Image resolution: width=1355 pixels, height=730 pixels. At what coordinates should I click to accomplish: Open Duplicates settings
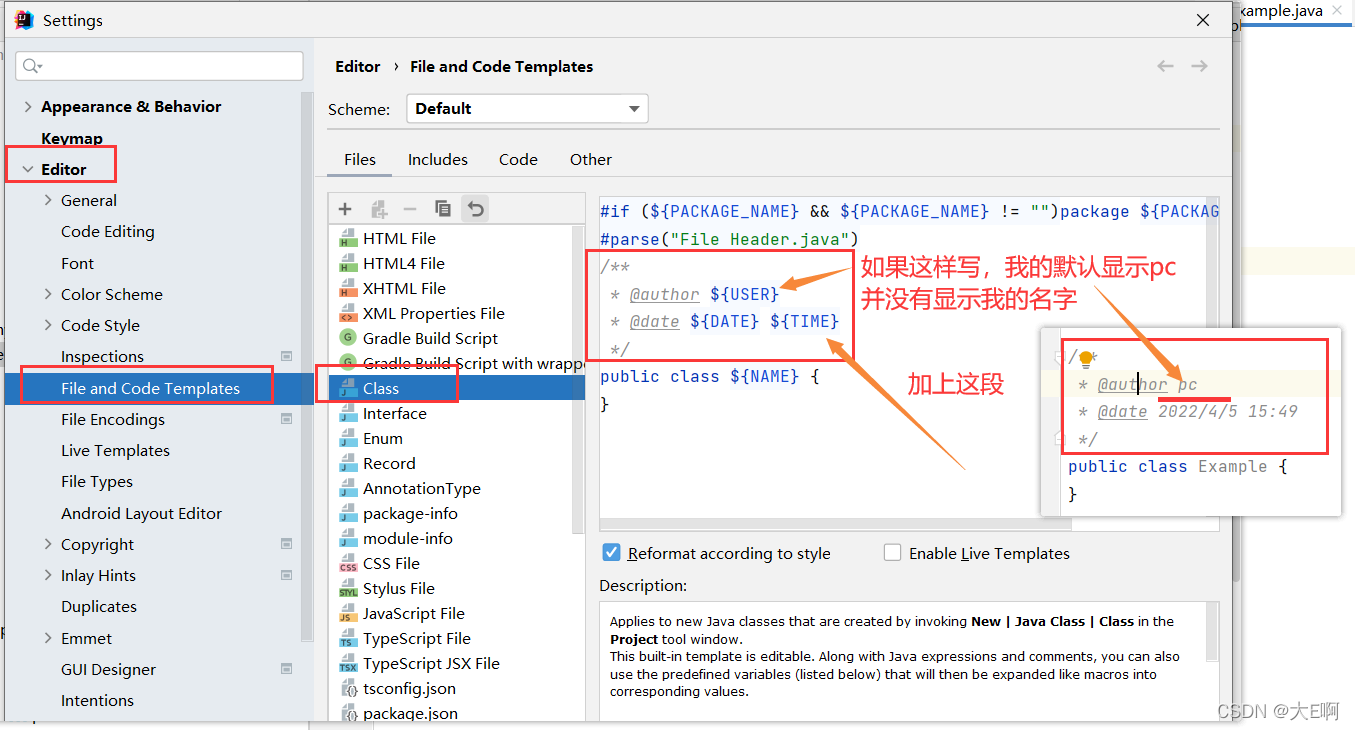pyautogui.click(x=99, y=606)
